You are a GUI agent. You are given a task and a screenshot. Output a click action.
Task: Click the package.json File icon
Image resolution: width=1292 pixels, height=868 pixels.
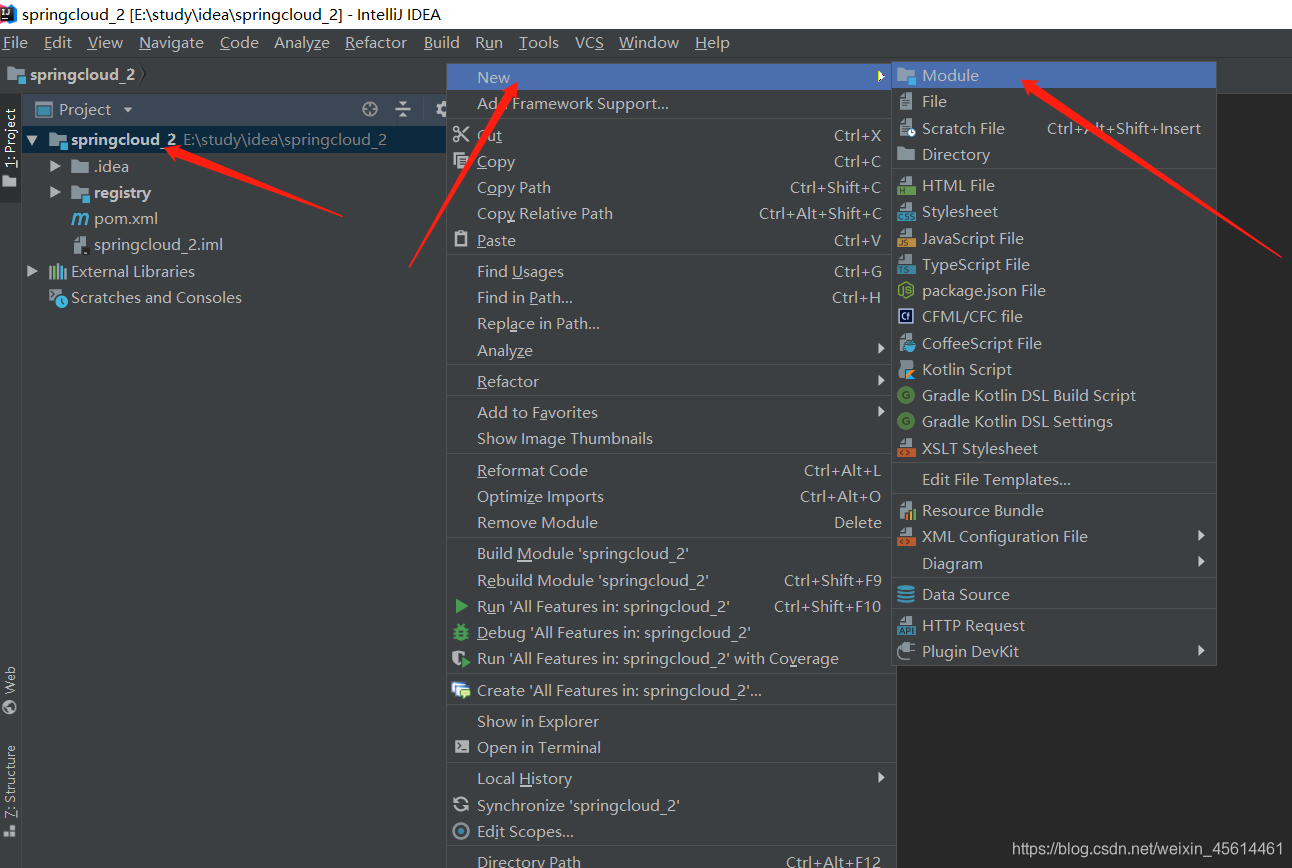pos(906,290)
